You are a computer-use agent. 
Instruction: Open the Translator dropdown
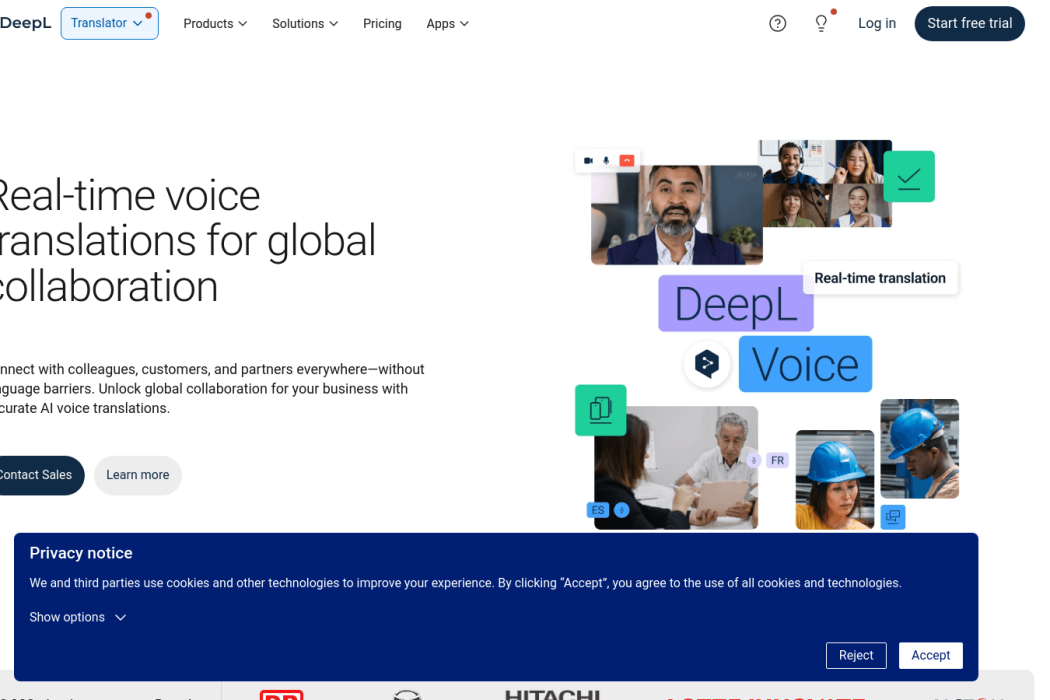(x=109, y=23)
